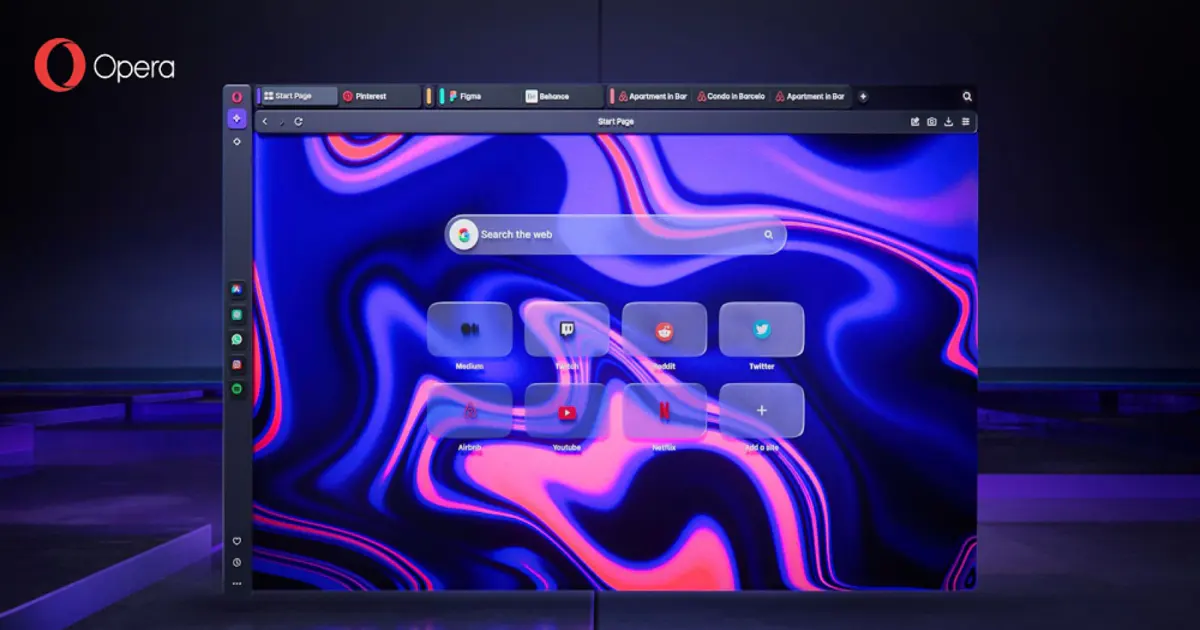This screenshot has height=630, width=1200.
Task: Expand the sidebar three-dots menu
Action: pyautogui.click(x=237, y=583)
